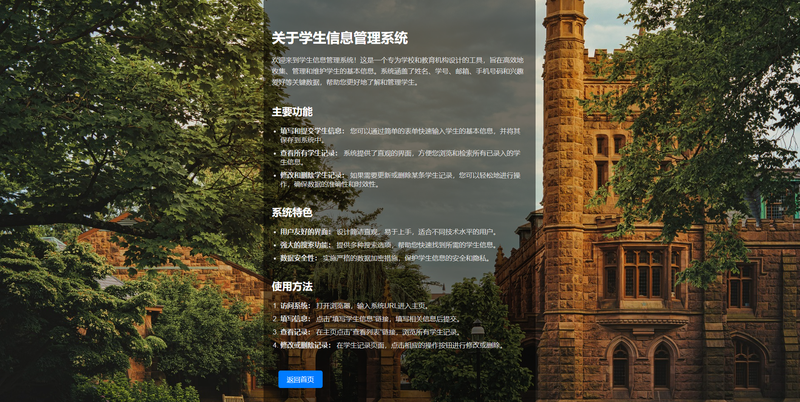This screenshot has width=800, height=402.
Task: Click step 4 text 修改或删除记录
Action: coord(305,345)
